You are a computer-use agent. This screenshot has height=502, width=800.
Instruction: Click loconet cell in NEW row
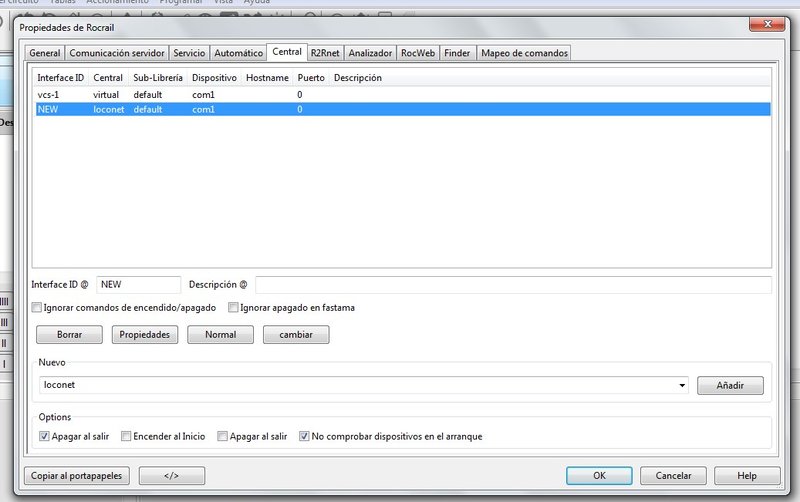(x=109, y=109)
